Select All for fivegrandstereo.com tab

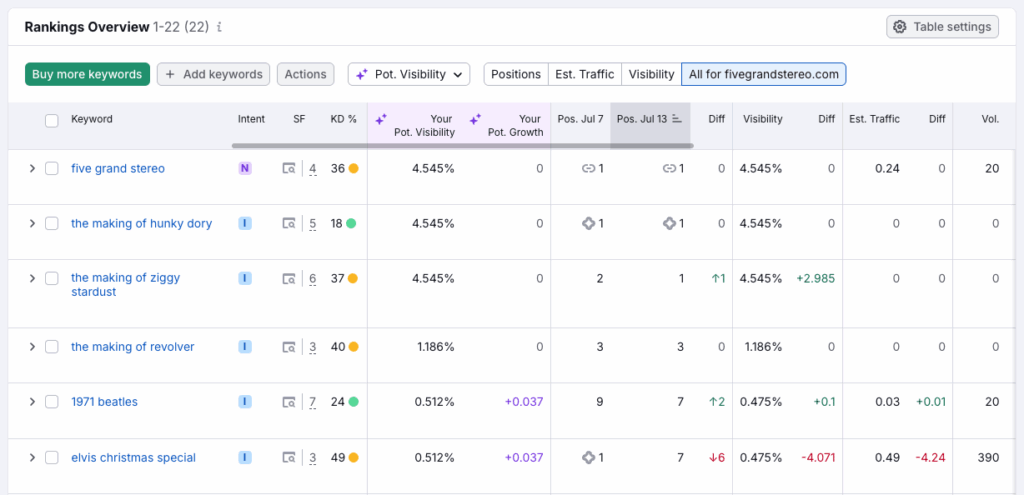pos(763,74)
